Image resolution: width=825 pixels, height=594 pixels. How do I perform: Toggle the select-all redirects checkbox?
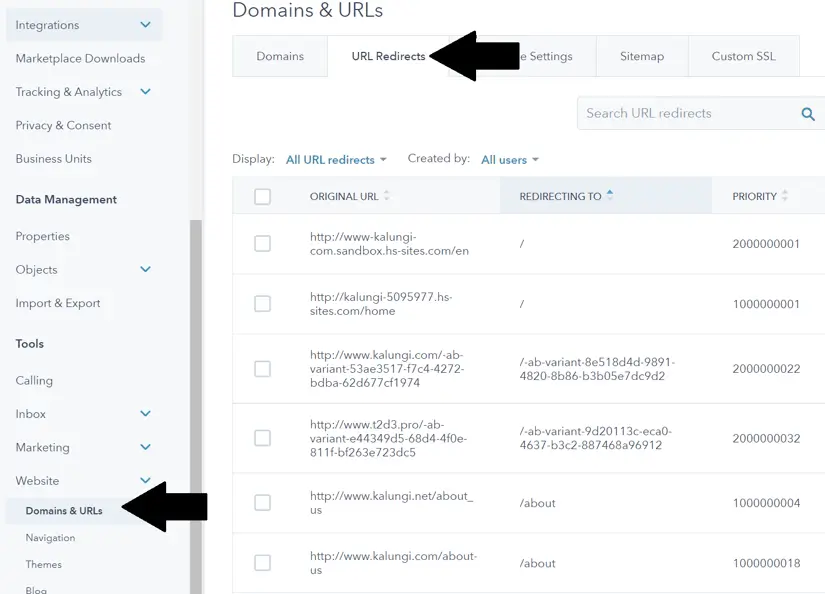click(x=262, y=196)
